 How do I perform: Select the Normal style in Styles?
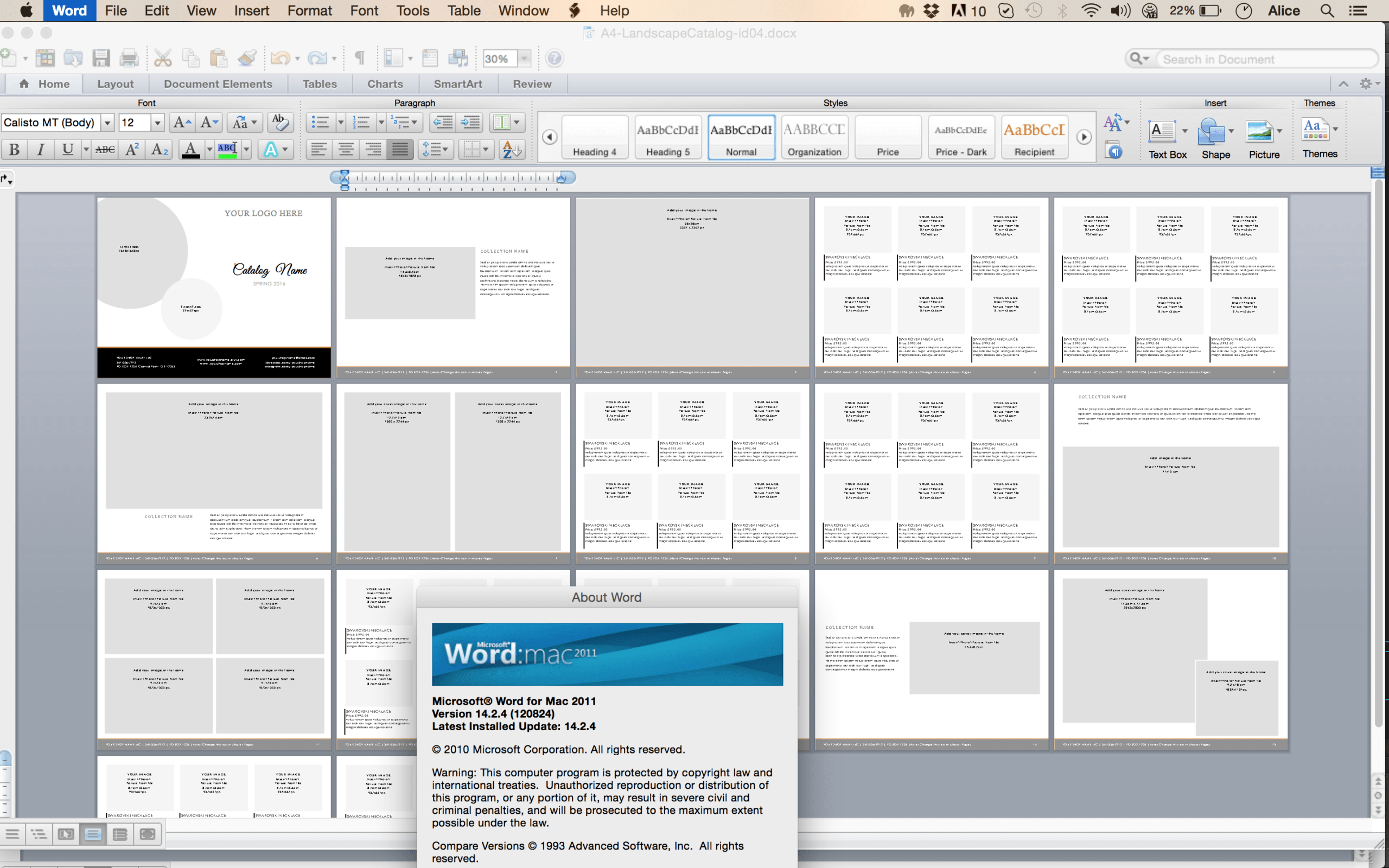point(741,135)
